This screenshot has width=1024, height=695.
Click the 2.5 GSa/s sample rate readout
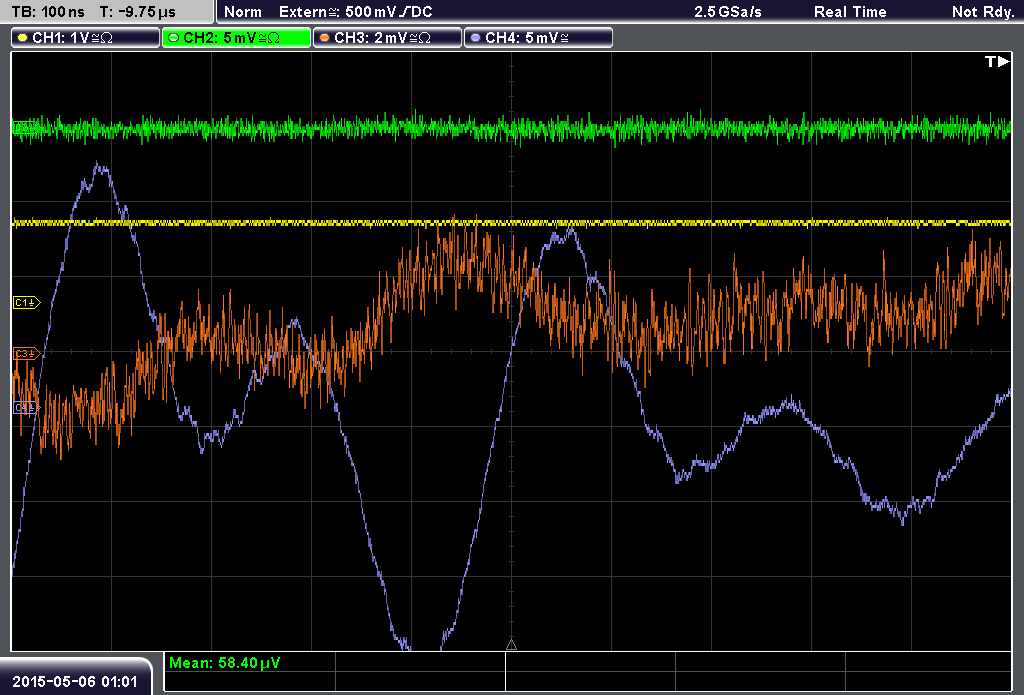pyautogui.click(x=728, y=12)
